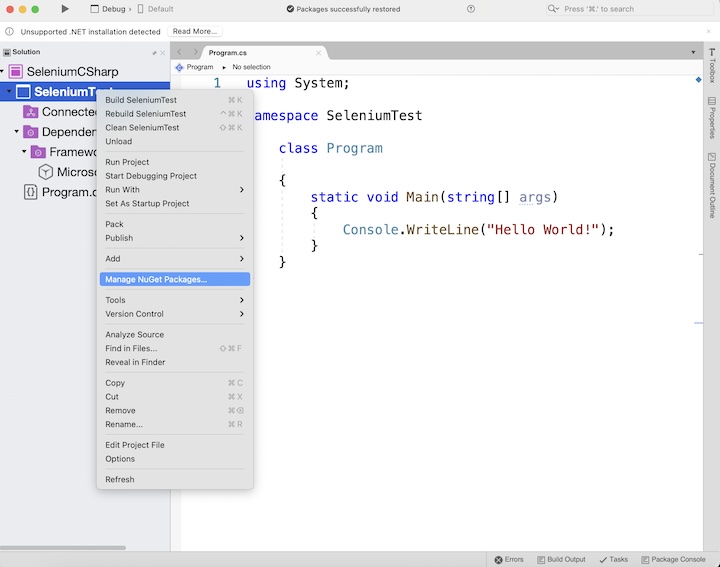
Task: Show the Errors pad
Action: [x=507, y=559]
